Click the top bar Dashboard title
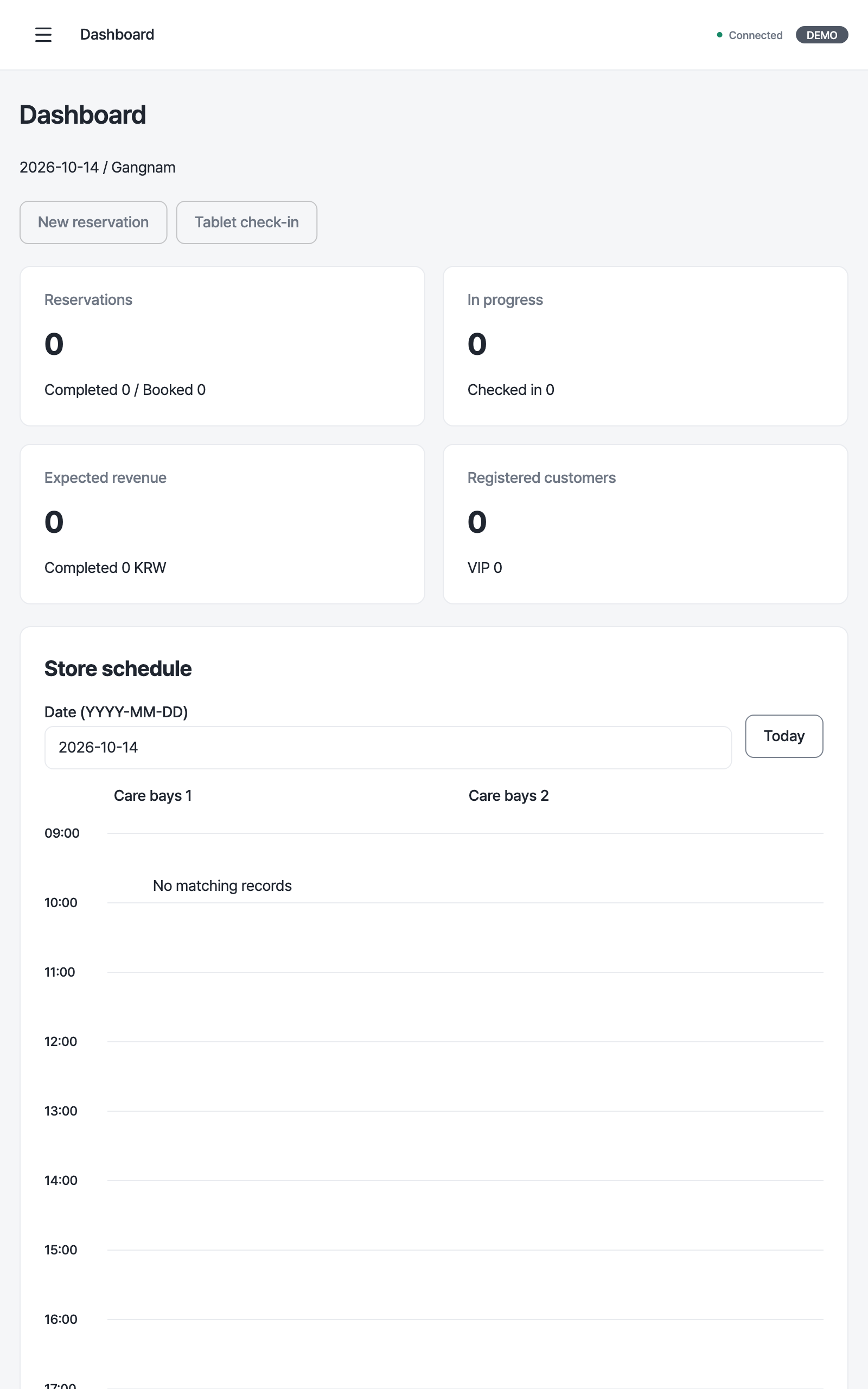The image size is (868, 1389). tap(117, 34)
